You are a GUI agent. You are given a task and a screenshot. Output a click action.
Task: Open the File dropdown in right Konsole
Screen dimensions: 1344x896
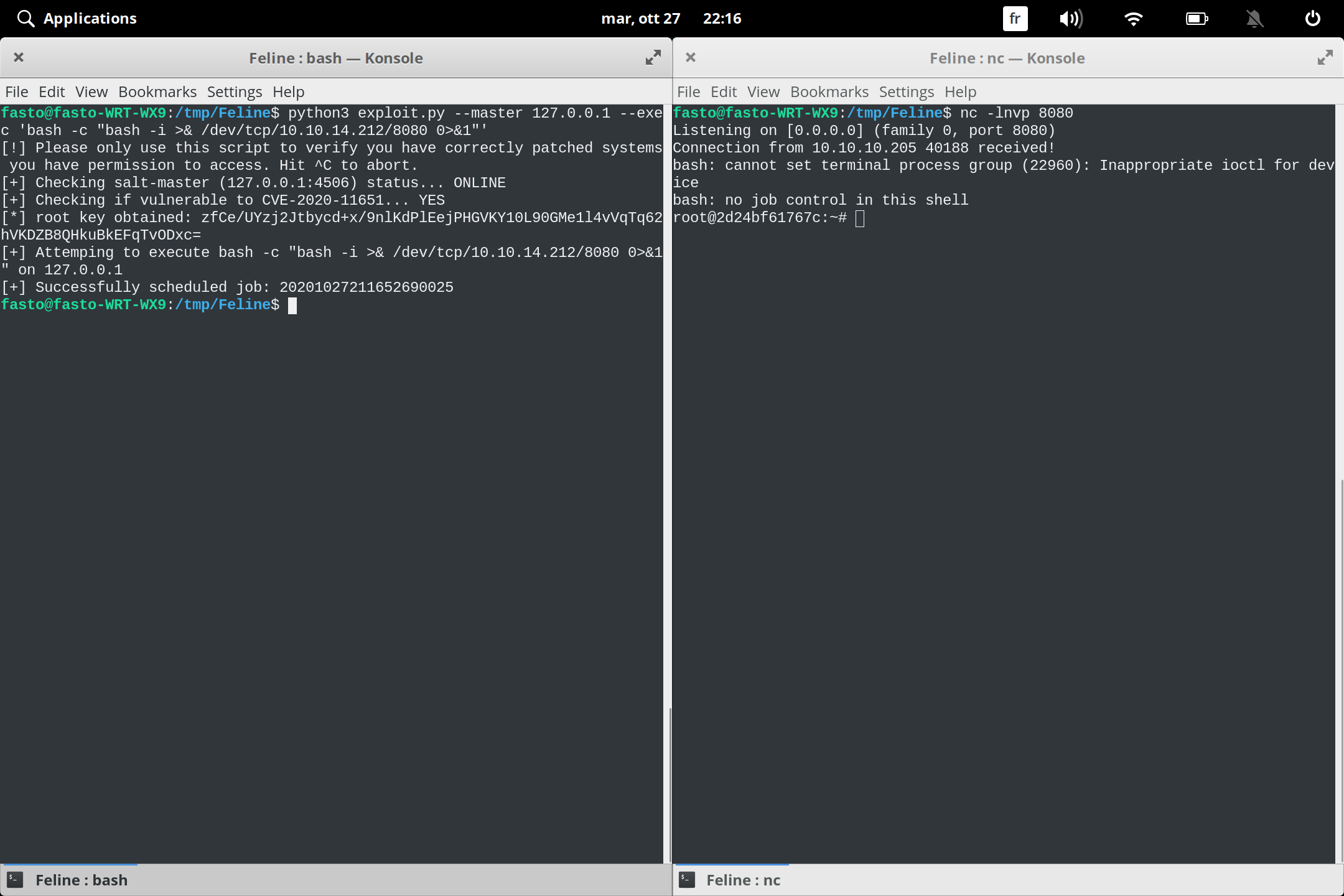688,91
